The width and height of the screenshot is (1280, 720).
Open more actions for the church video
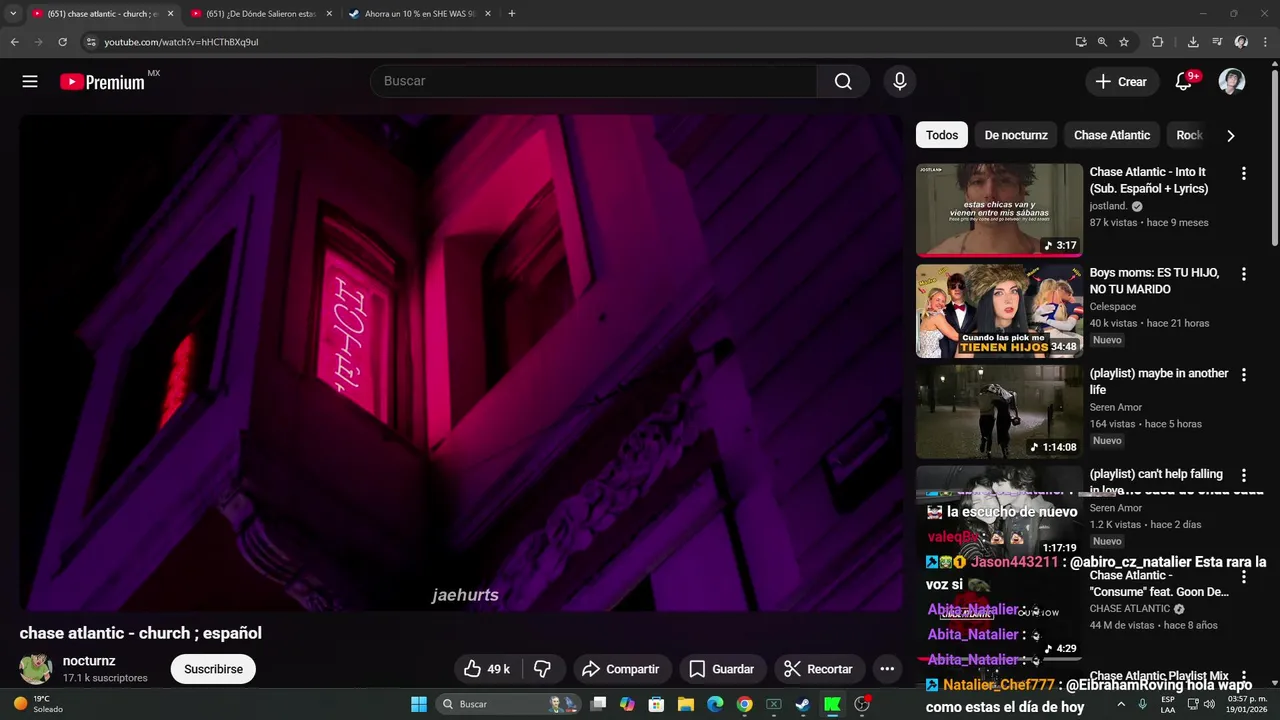[887, 669]
